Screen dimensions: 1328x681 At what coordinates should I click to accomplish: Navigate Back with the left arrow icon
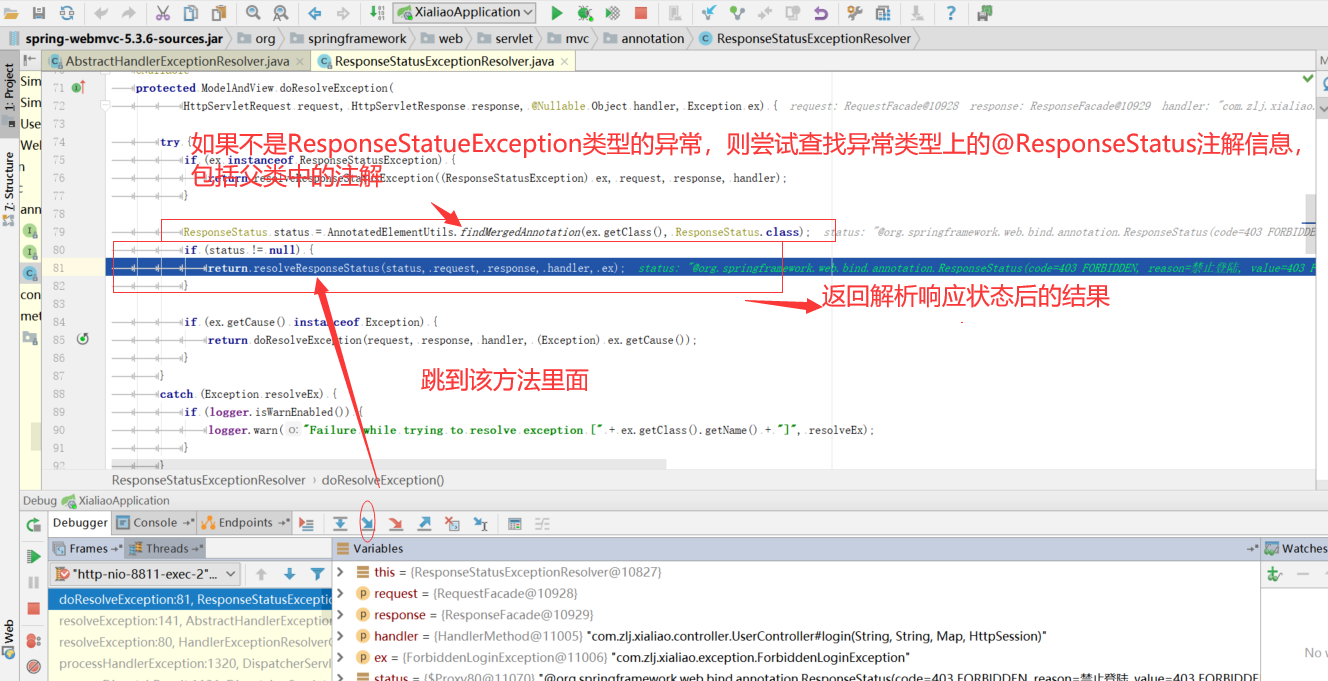pos(315,13)
